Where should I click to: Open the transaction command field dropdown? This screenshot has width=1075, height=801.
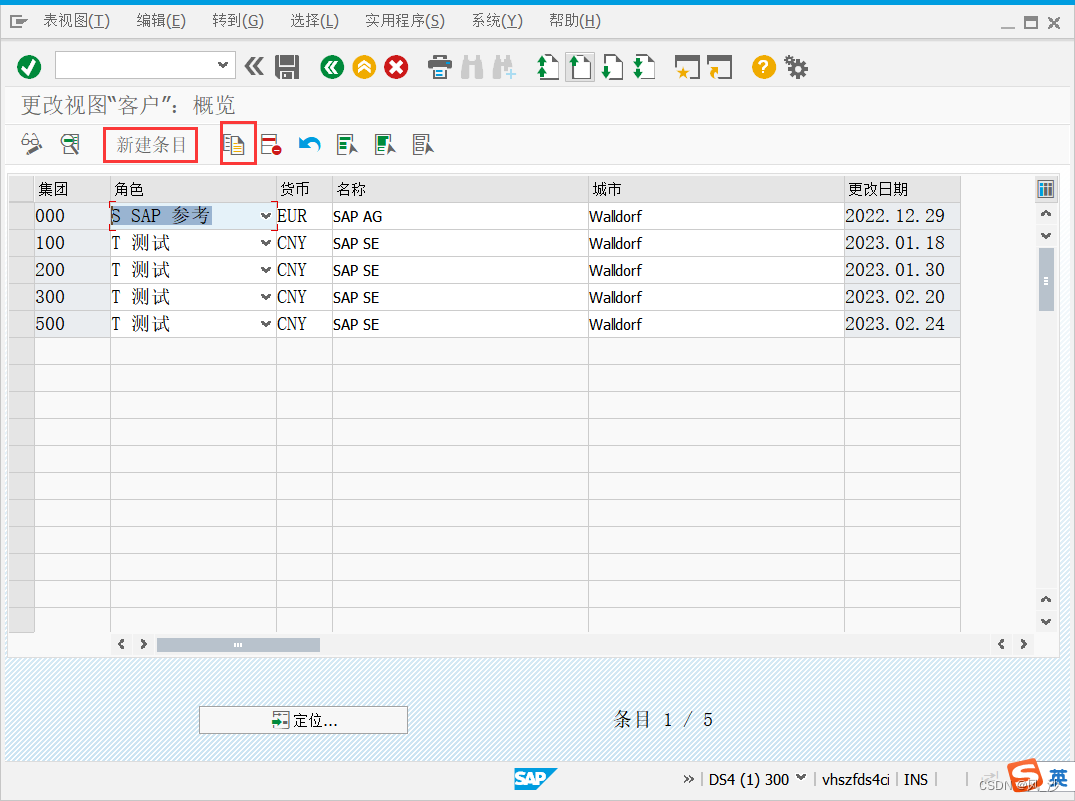223,65
